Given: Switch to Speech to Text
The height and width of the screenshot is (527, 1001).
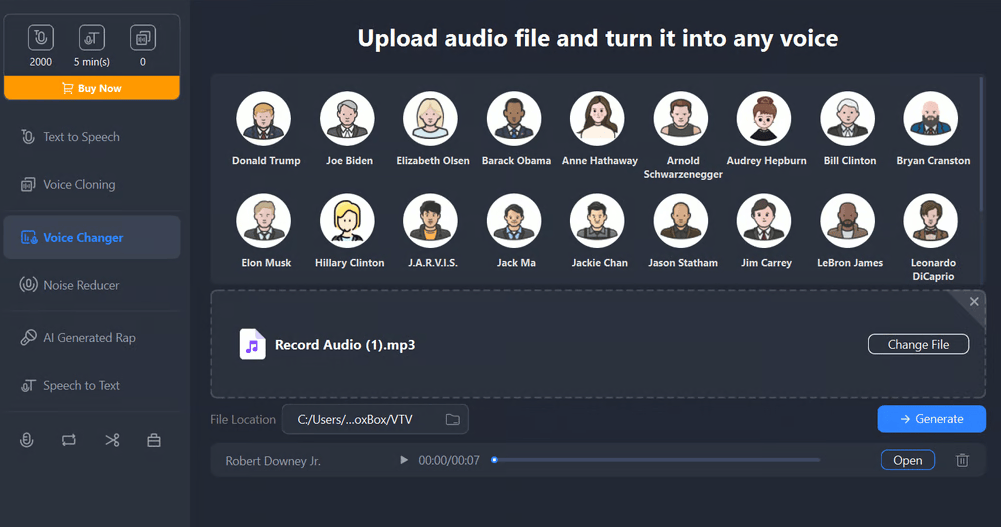Looking at the screenshot, I should click(x=92, y=385).
